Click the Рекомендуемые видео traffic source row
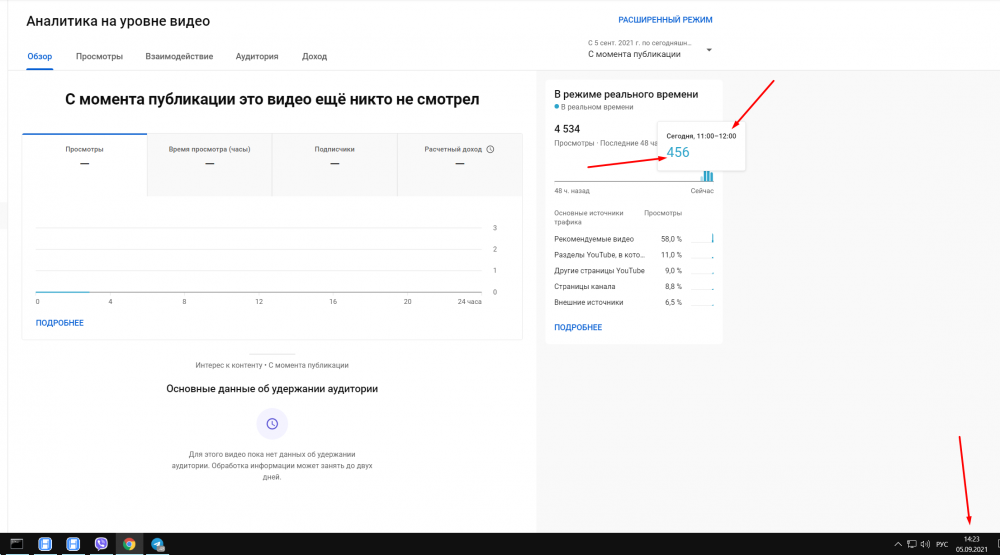 pos(594,239)
